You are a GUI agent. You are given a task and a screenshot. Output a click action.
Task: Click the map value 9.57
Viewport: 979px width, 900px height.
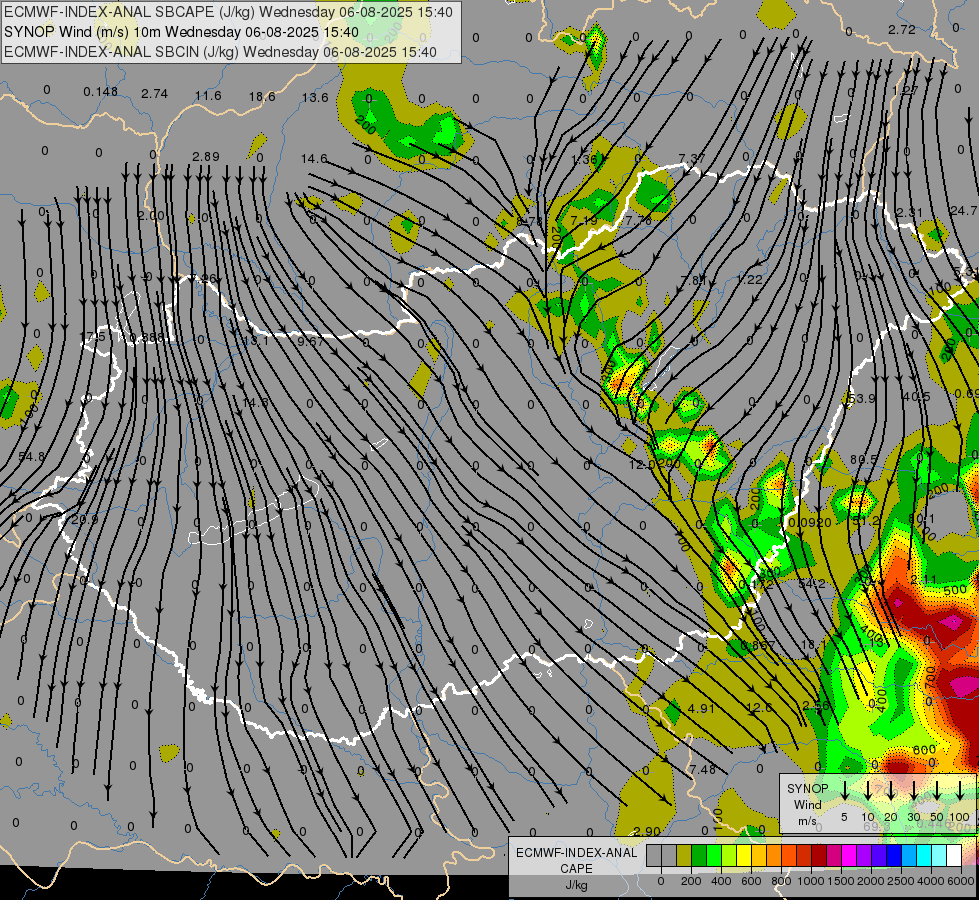coord(310,341)
